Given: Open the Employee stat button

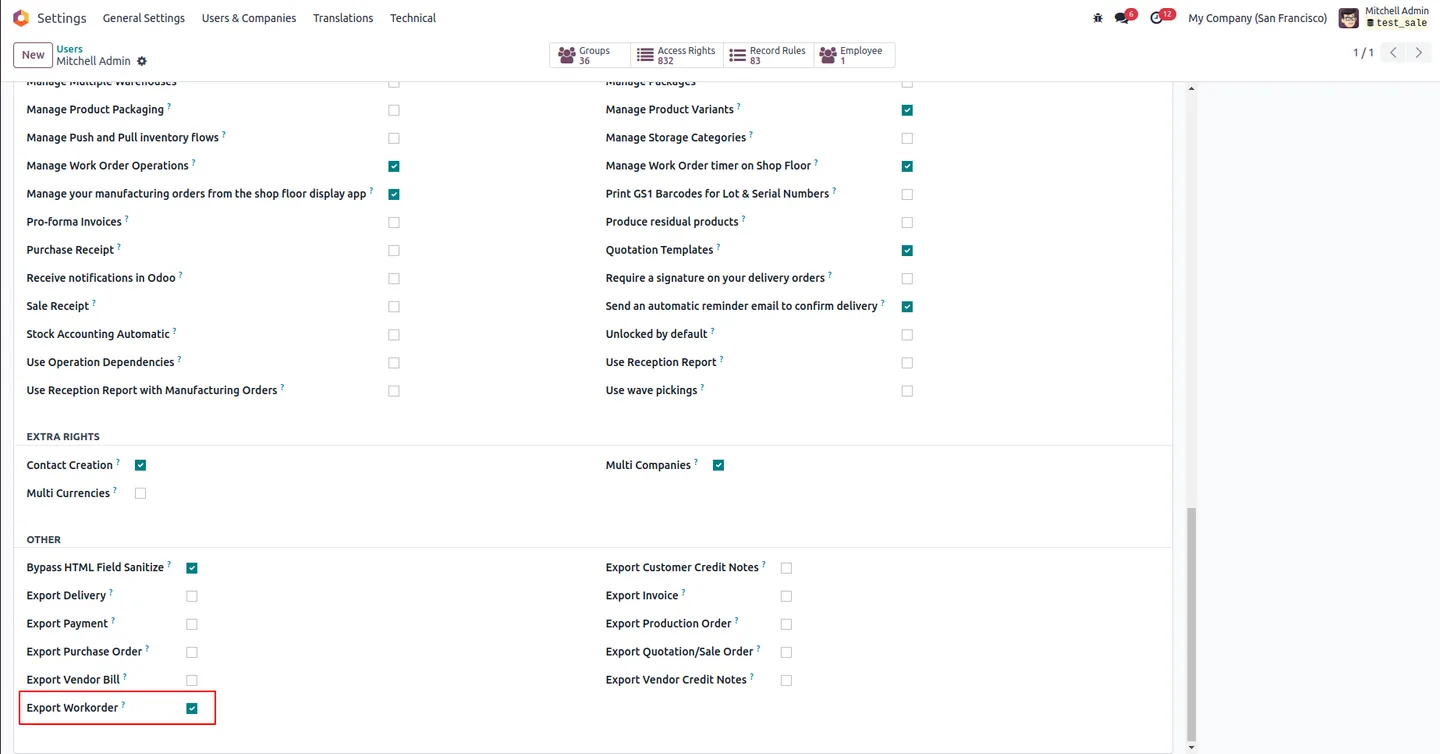Looking at the screenshot, I should 854,55.
